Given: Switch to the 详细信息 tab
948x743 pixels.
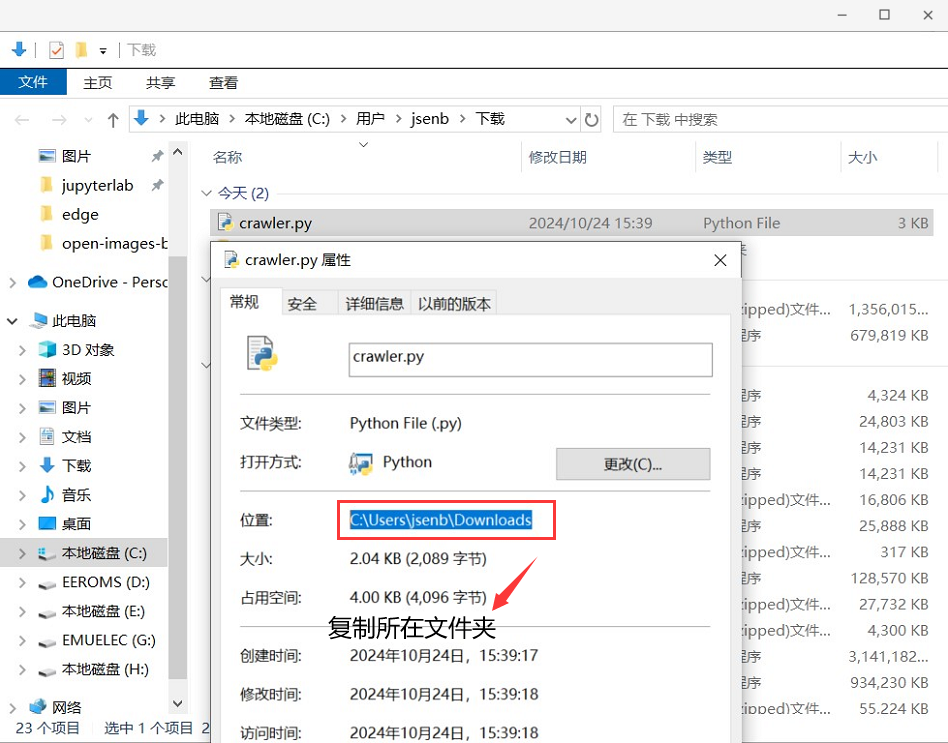Looking at the screenshot, I should (375, 304).
